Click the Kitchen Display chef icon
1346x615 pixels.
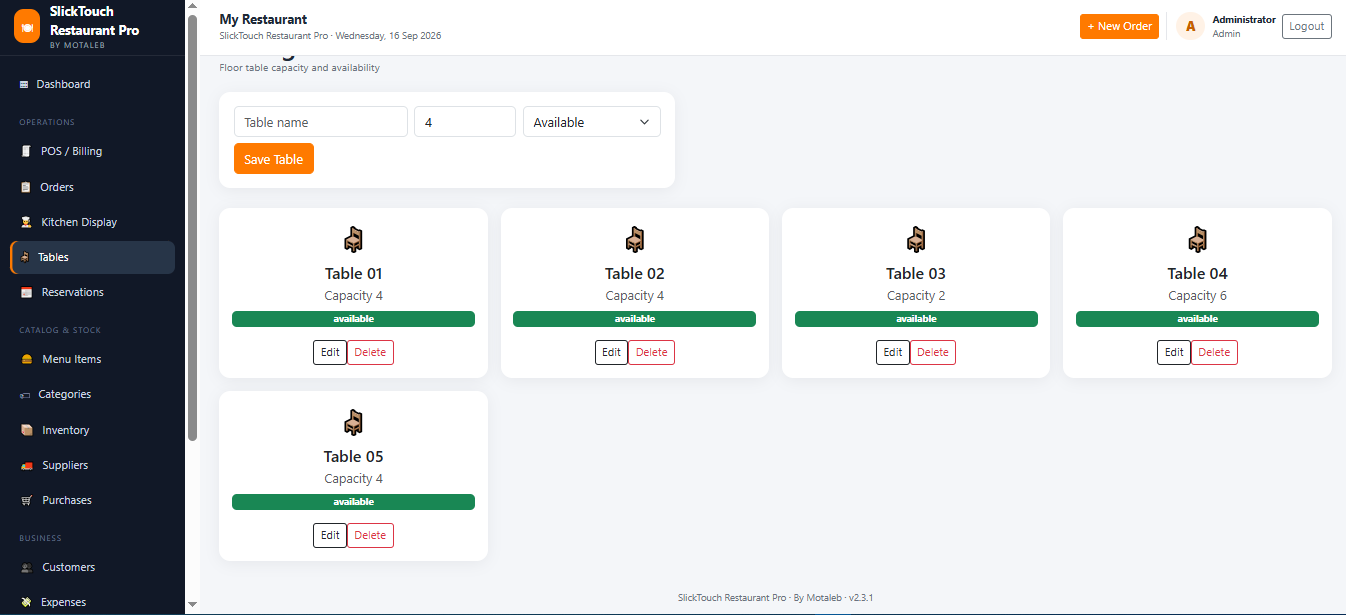[26, 222]
